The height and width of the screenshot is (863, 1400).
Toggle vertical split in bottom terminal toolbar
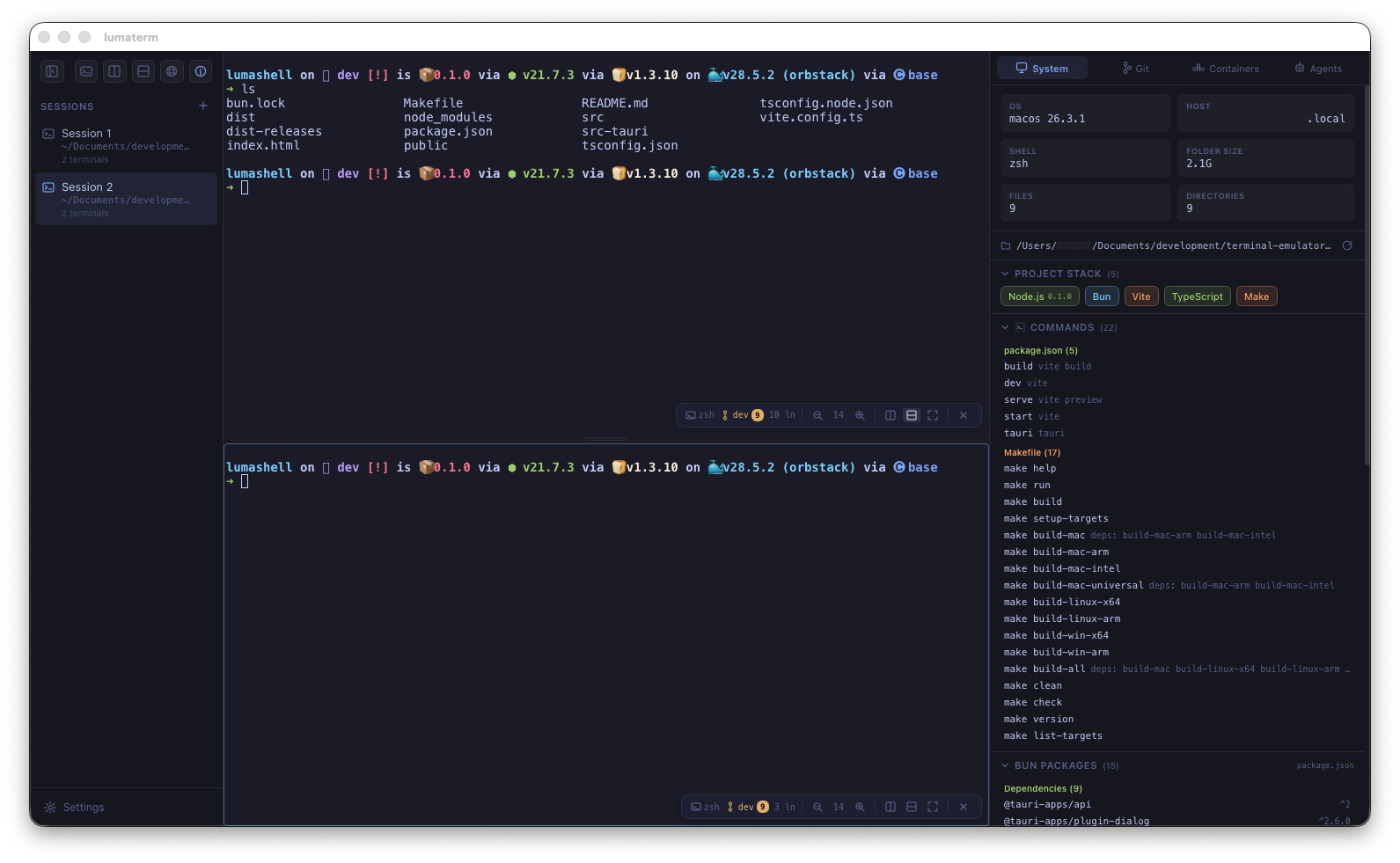[x=891, y=807]
